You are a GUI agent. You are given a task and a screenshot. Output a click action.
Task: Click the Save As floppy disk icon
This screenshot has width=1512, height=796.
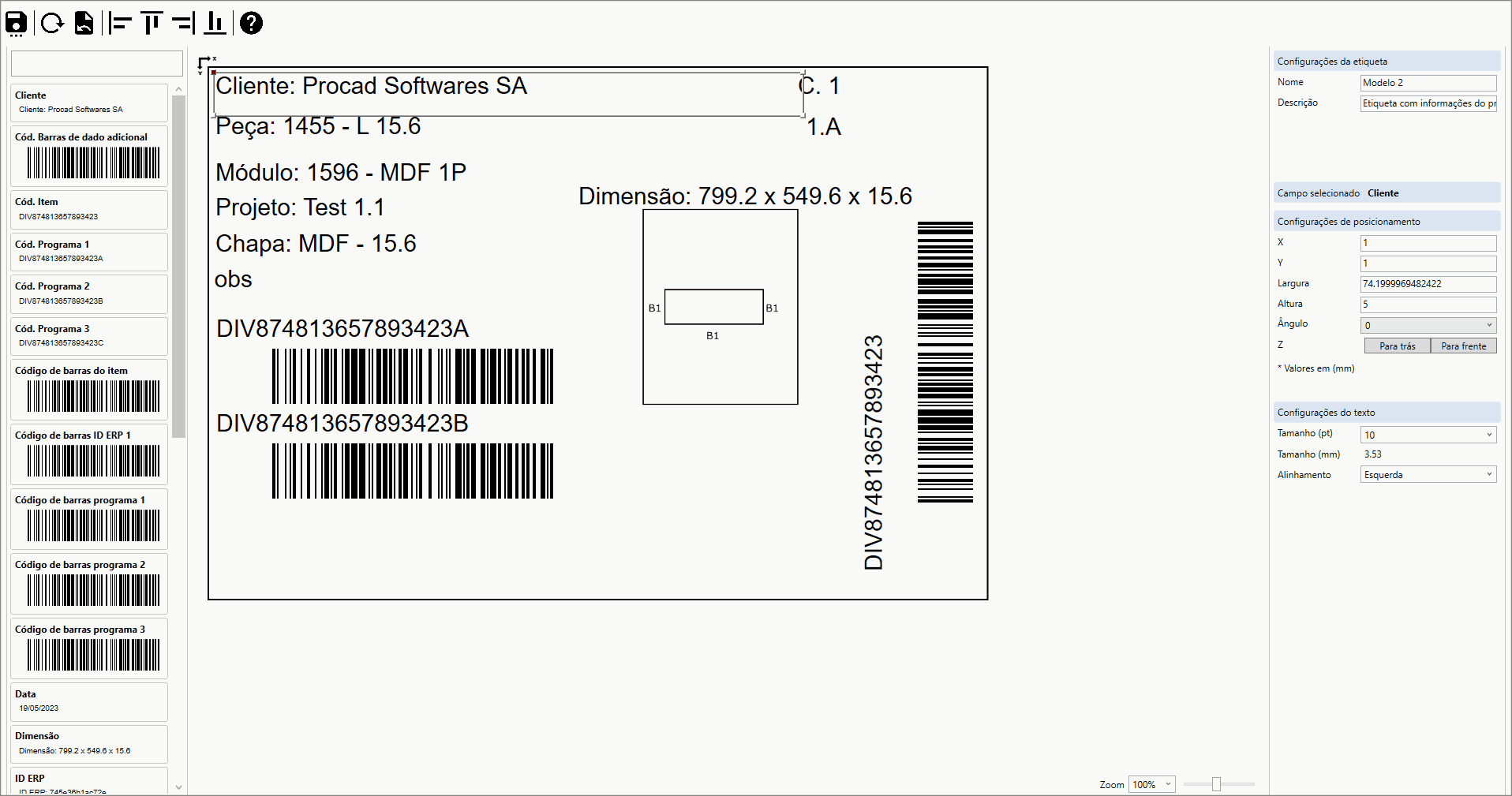pos(16,24)
